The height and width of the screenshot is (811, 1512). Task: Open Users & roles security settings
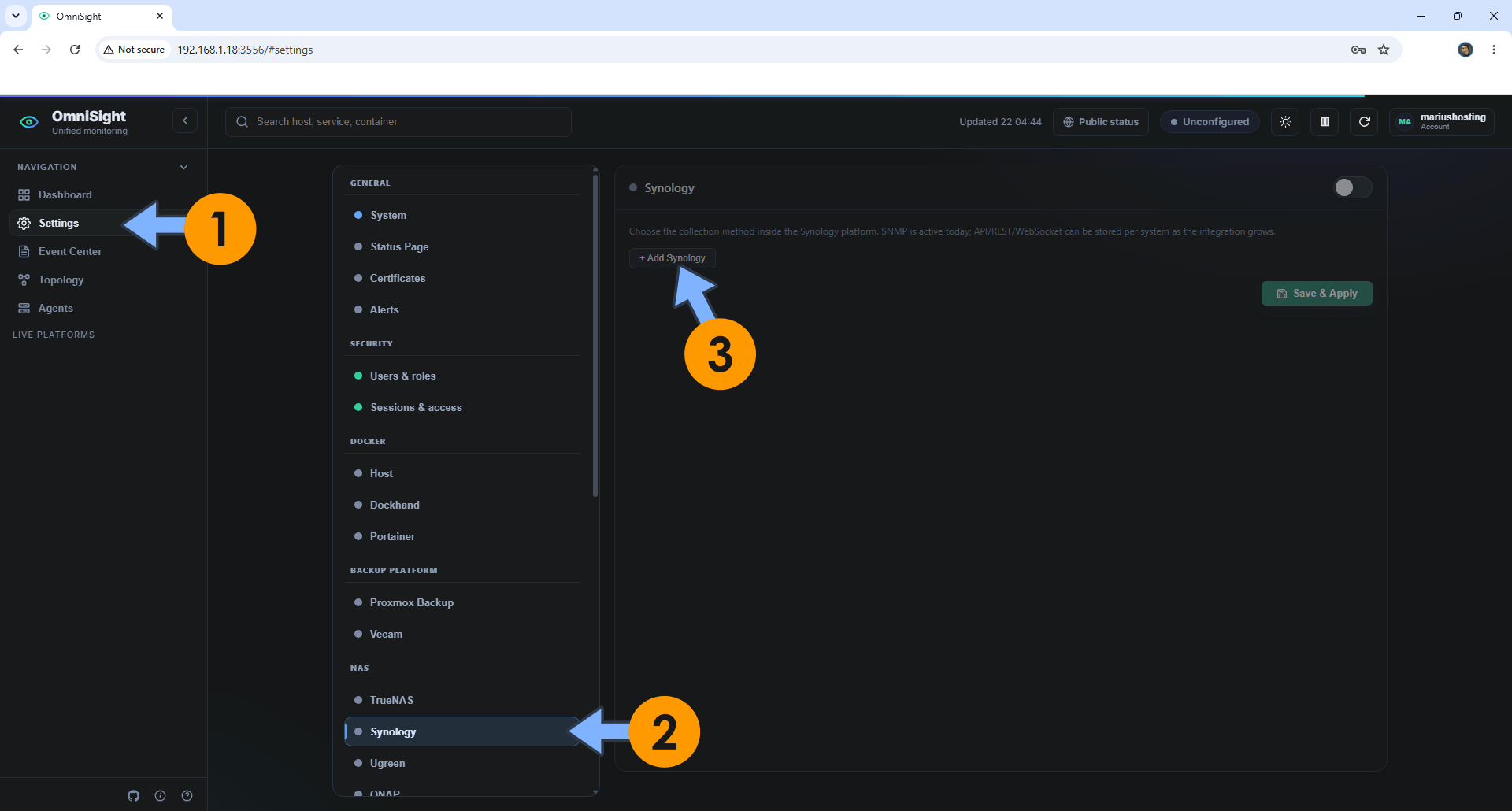(x=462, y=376)
